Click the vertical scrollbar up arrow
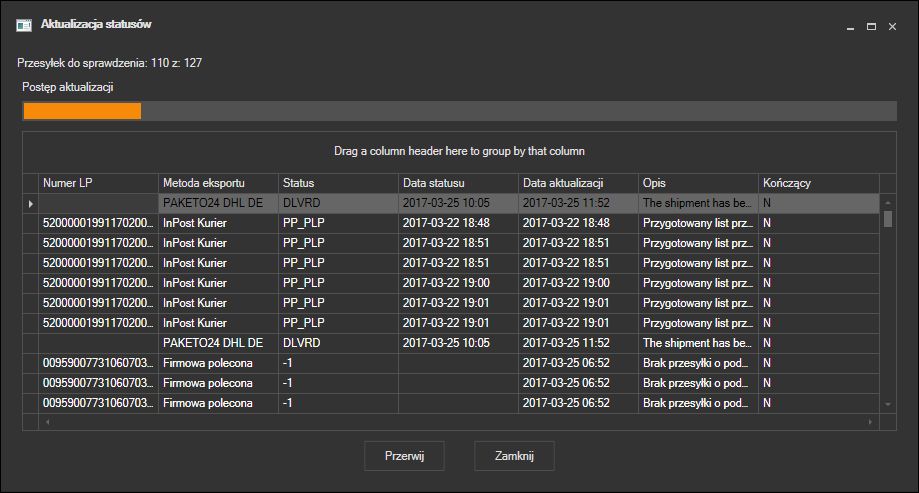Screen dimensions: 919x493 click(x=888, y=203)
